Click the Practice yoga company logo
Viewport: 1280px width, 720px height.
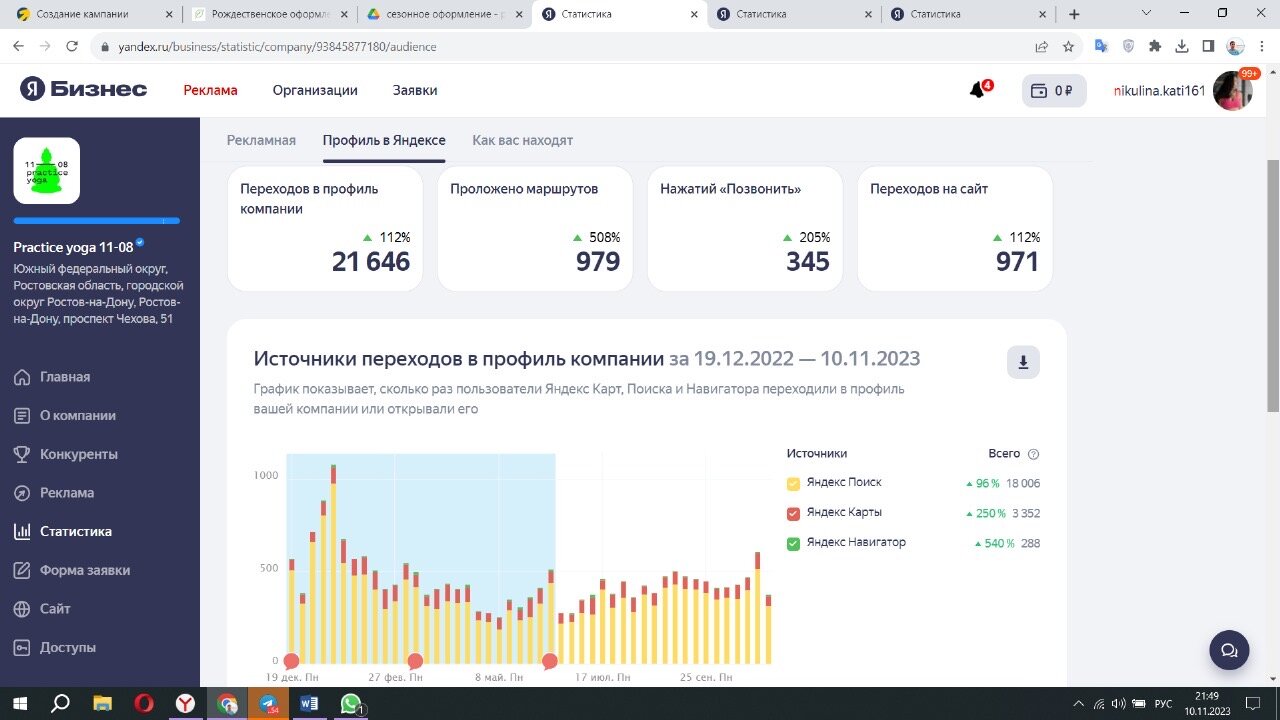[x=46, y=170]
